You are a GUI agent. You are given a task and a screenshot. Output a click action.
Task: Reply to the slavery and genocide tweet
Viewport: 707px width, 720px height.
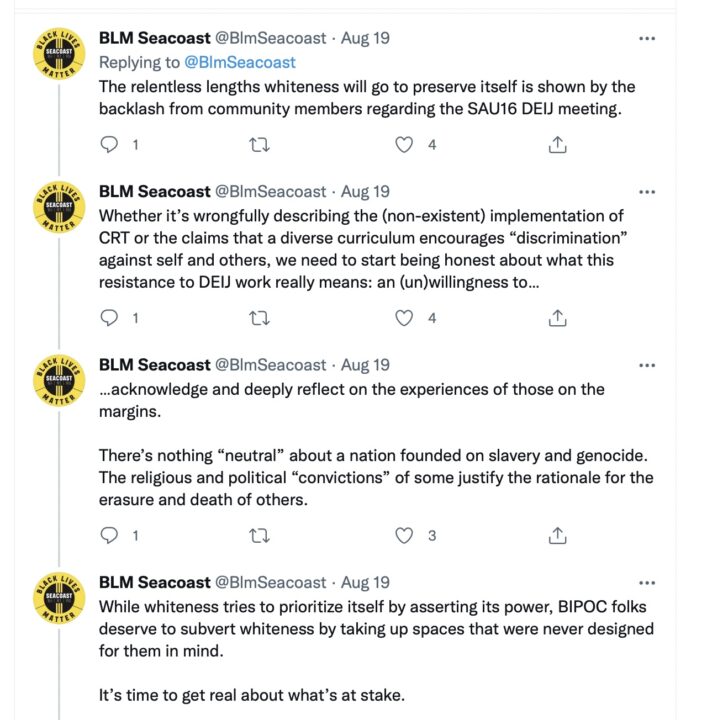pos(111,536)
